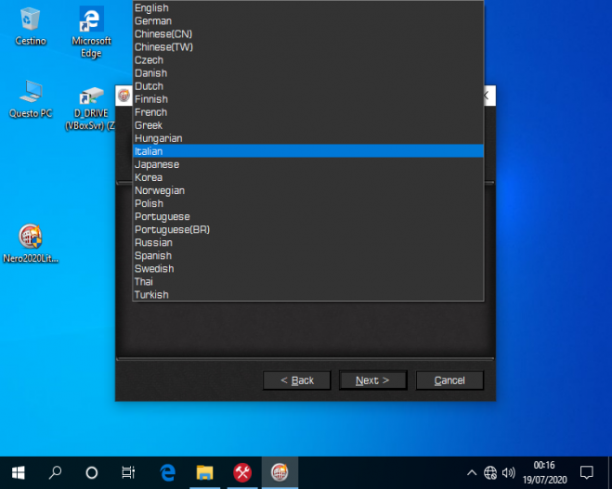Switch to Nero installer taskbar icon
The width and height of the screenshot is (612, 489).
click(279, 473)
